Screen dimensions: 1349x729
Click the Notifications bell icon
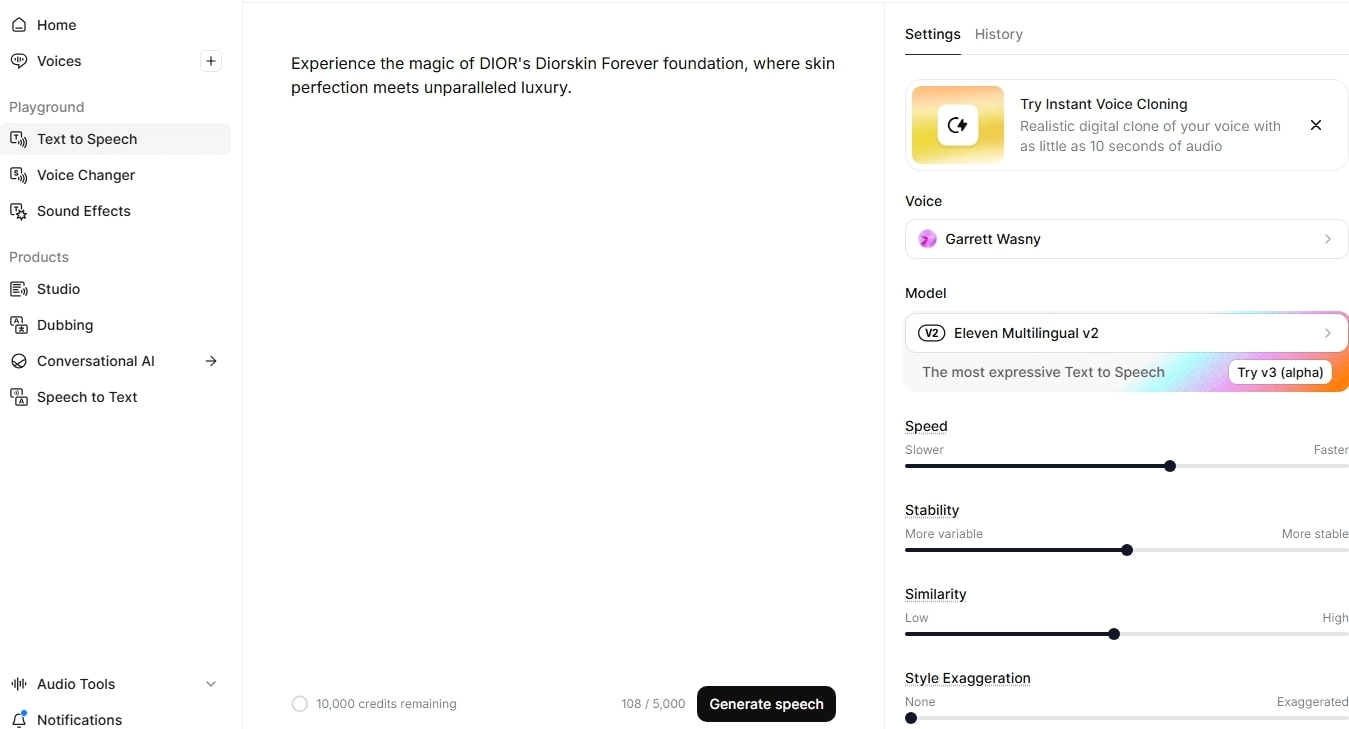point(19,719)
